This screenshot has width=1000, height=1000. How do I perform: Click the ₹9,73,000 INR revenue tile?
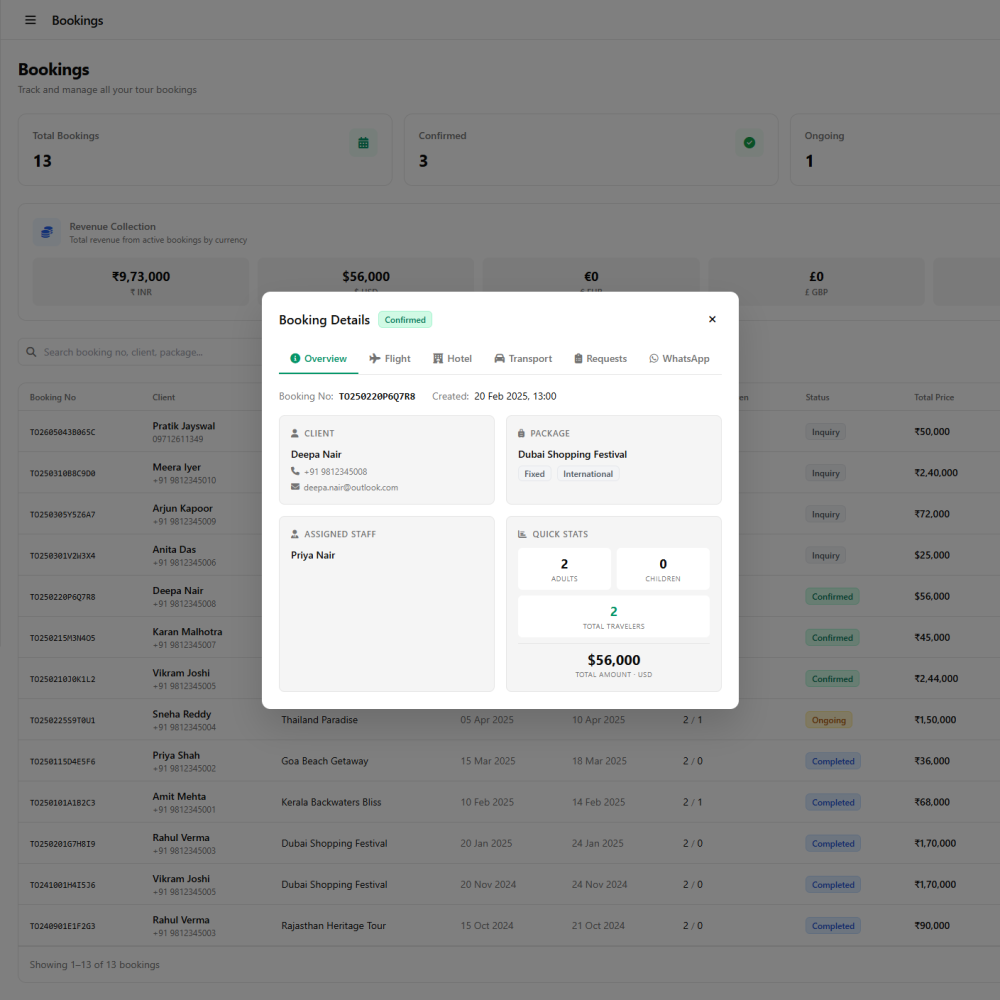pyautogui.click(x=141, y=282)
